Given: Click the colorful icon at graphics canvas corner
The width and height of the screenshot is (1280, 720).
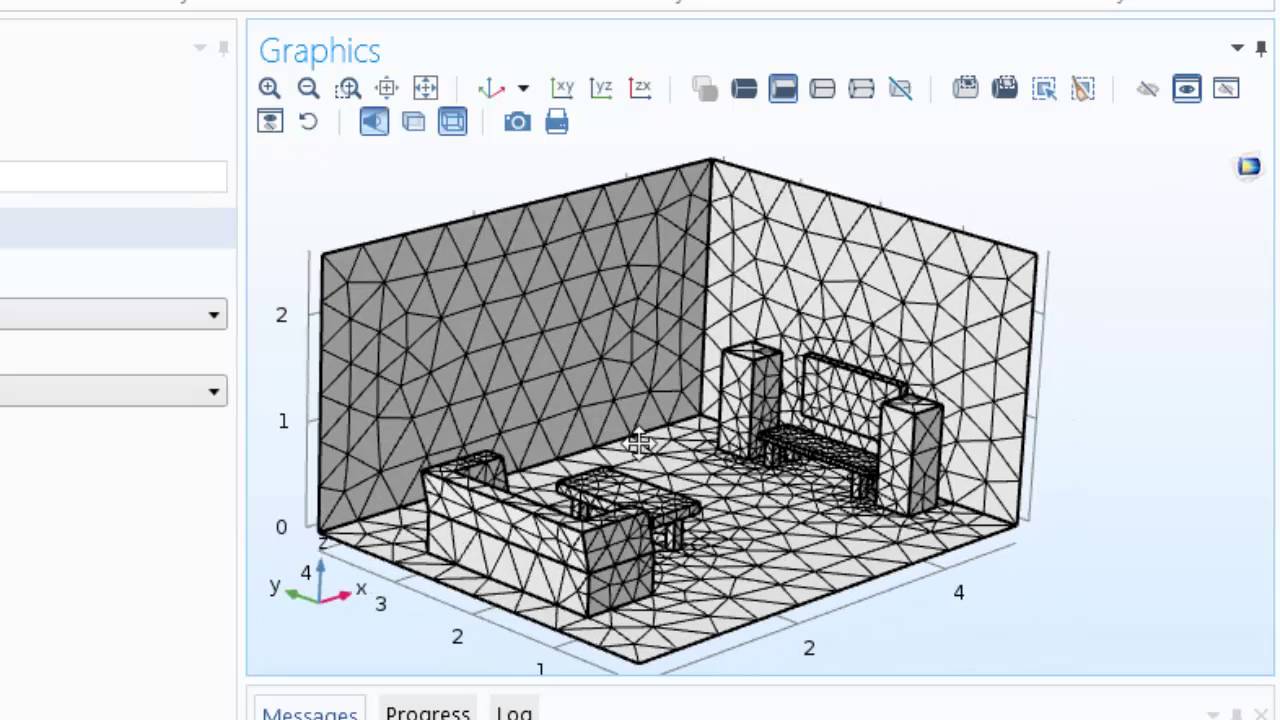Looking at the screenshot, I should (x=1249, y=166).
